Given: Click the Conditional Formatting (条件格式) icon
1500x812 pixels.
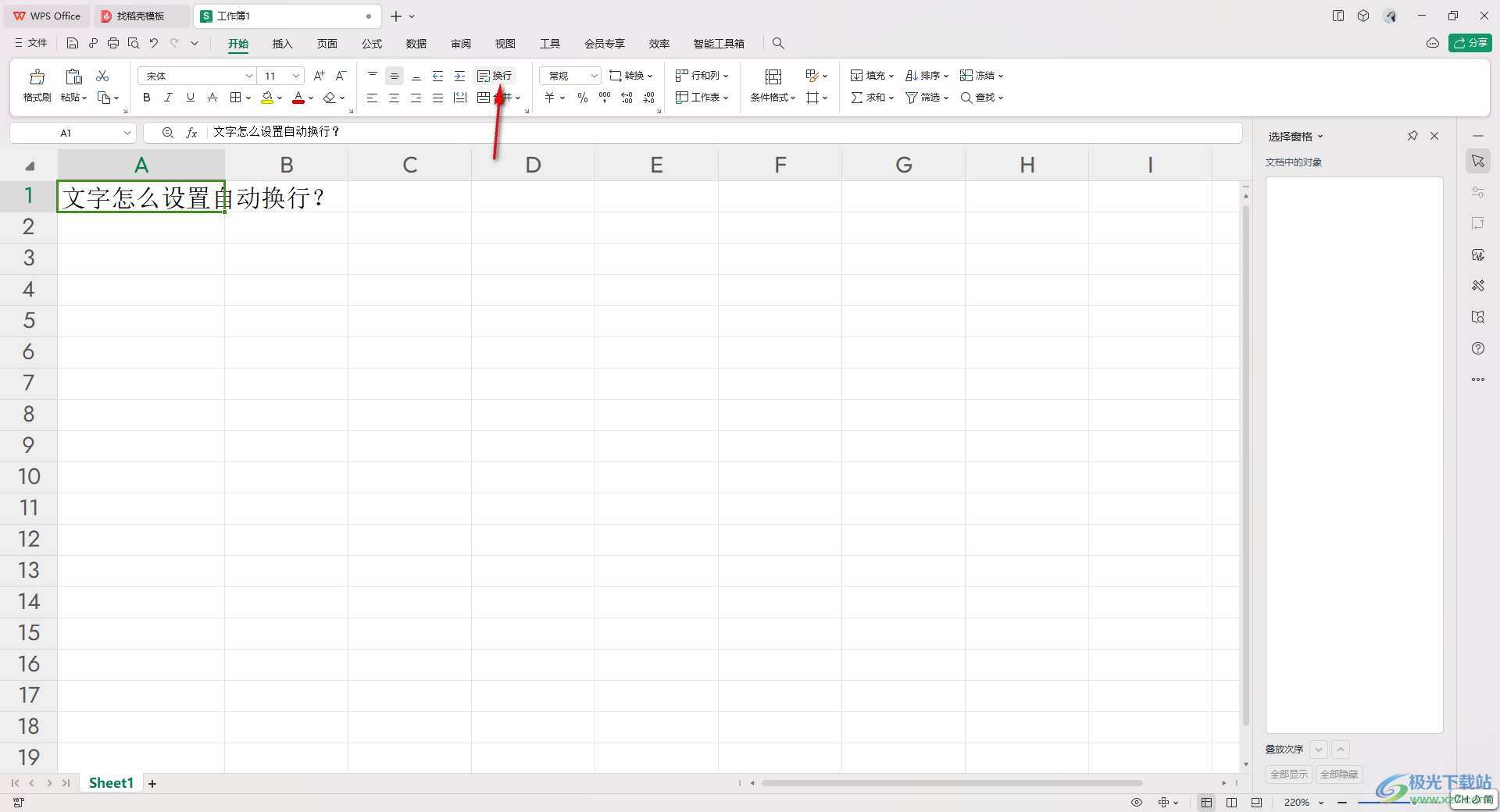Looking at the screenshot, I should click(x=773, y=77).
